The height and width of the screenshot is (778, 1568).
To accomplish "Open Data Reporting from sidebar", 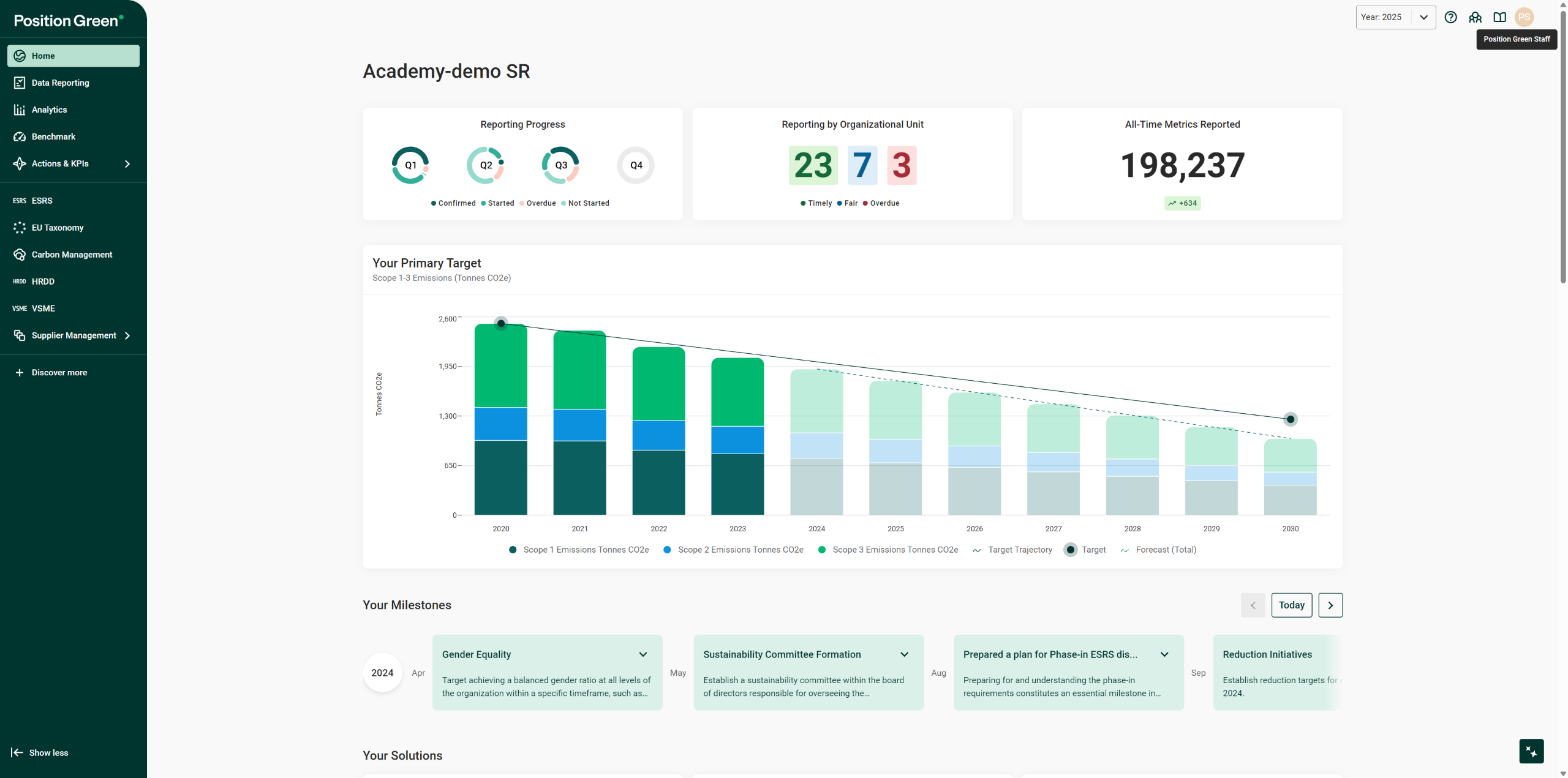I will [60, 83].
